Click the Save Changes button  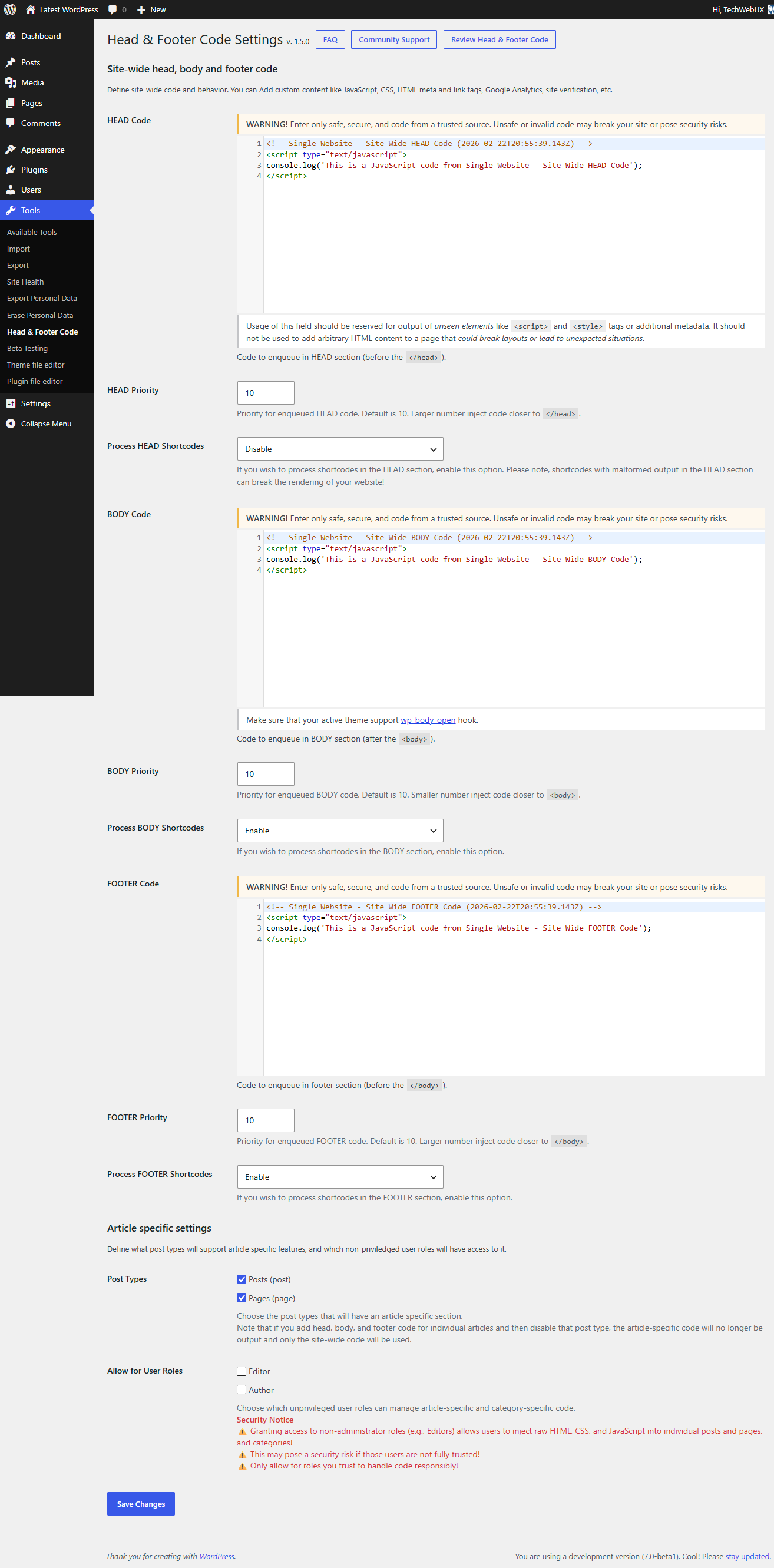141,1503
